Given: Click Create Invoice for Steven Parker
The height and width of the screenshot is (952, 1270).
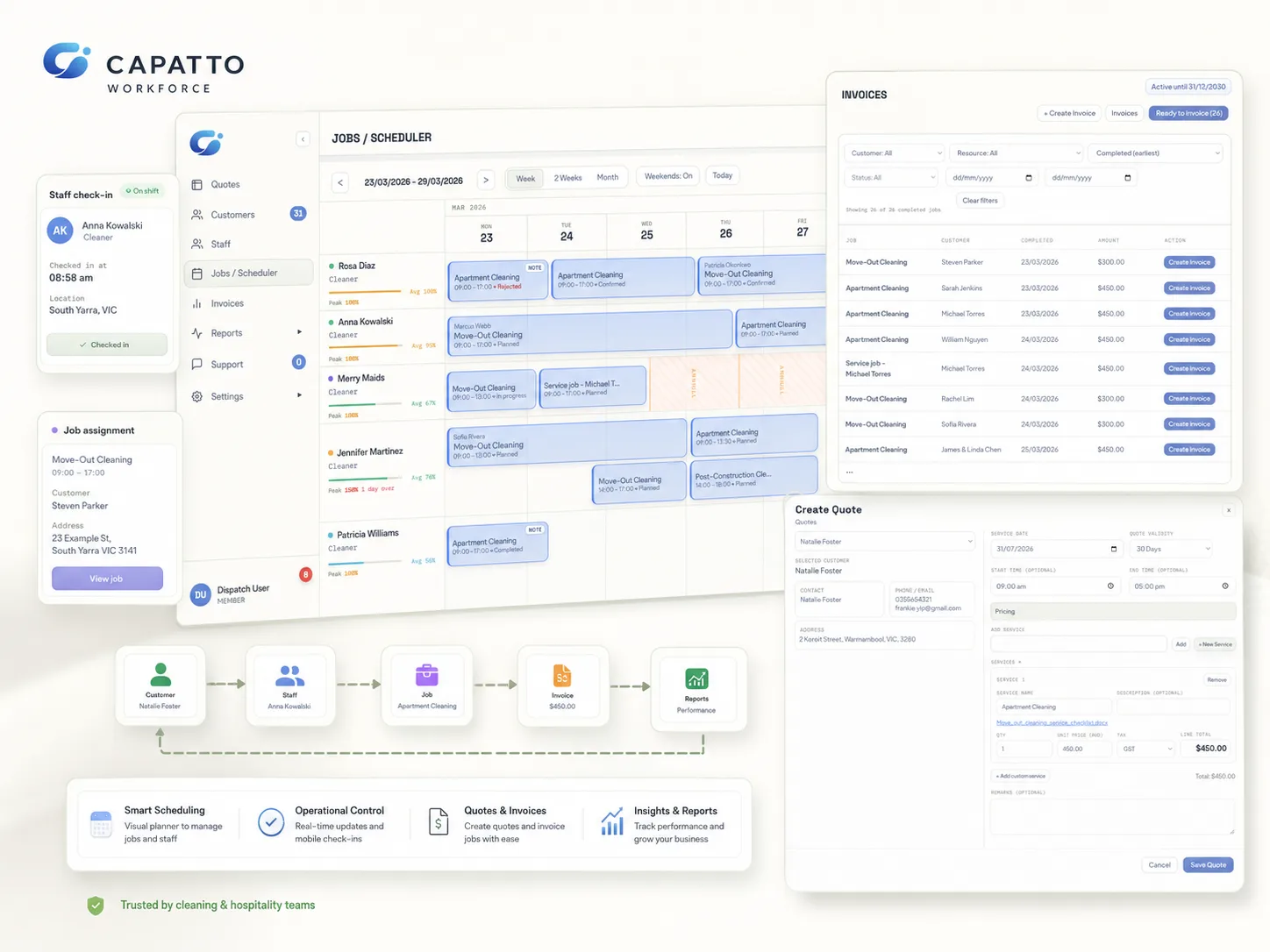Looking at the screenshot, I should coord(1189,262).
